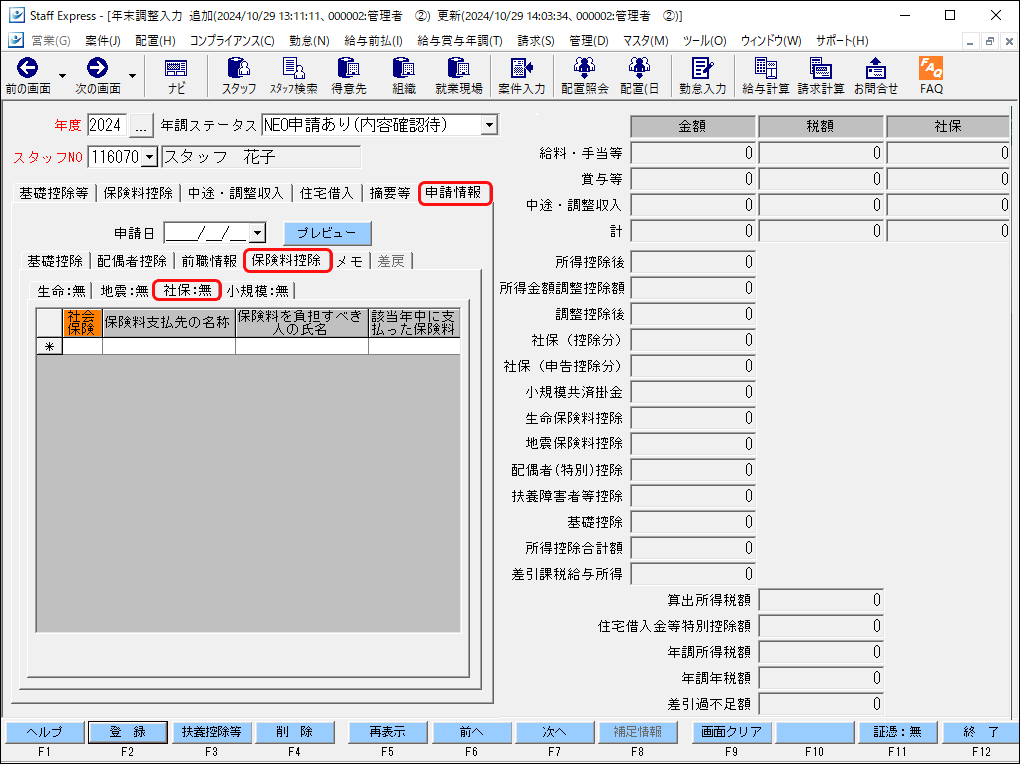This screenshot has height=764, width=1024.
Task: Click the 年度 input field showing 2024
Action: click(x=106, y=125)
